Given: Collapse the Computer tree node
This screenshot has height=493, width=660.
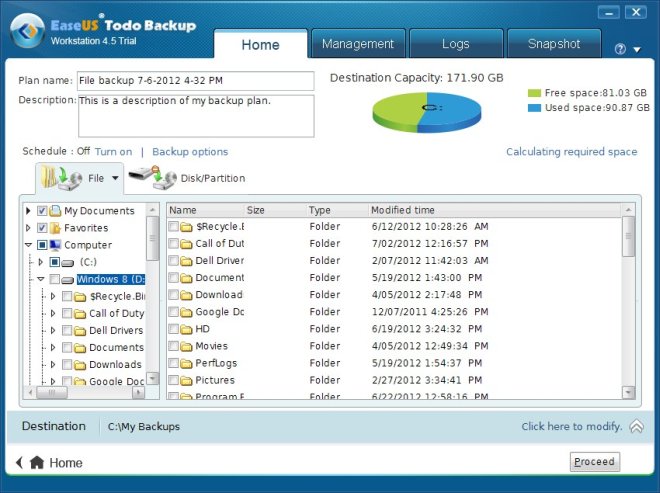Looking at the screenshot, I should click(x=28, y=245).
